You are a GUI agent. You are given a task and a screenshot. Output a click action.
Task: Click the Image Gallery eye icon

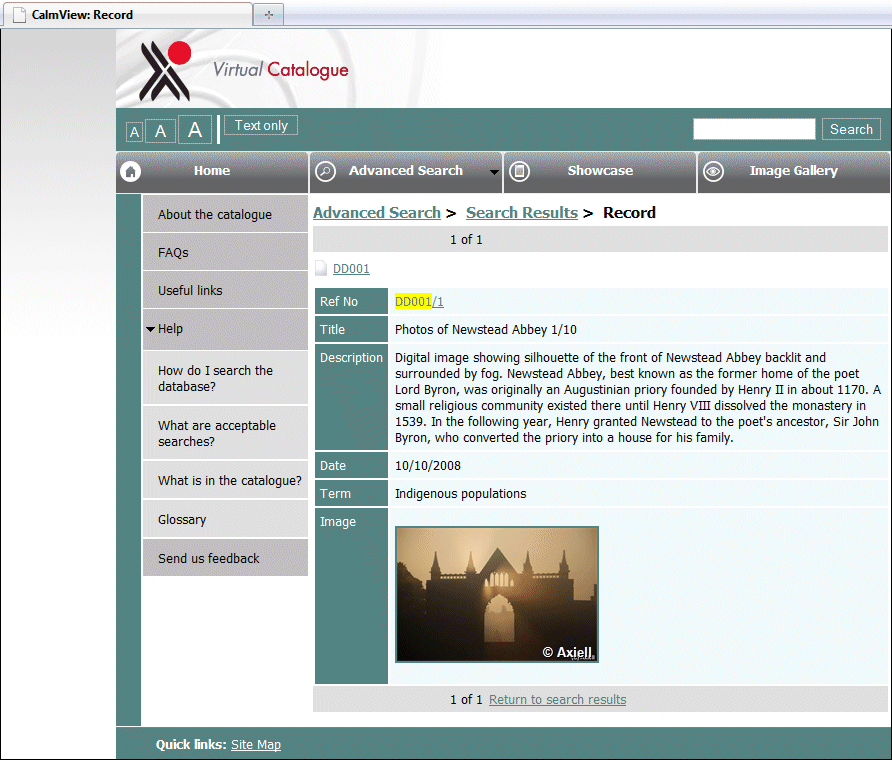[x=713, y=172]
